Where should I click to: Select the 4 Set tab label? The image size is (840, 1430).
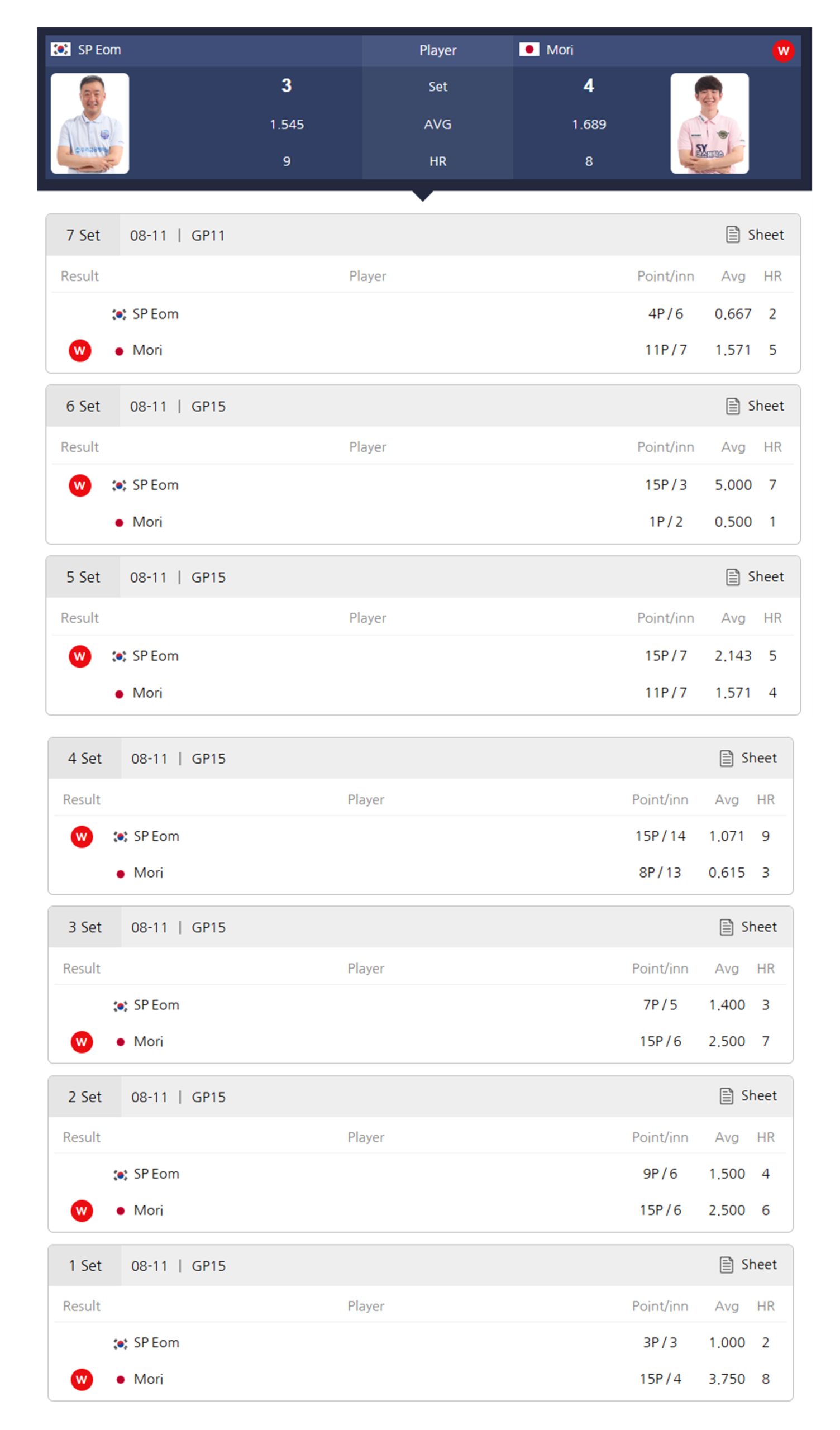84,758
